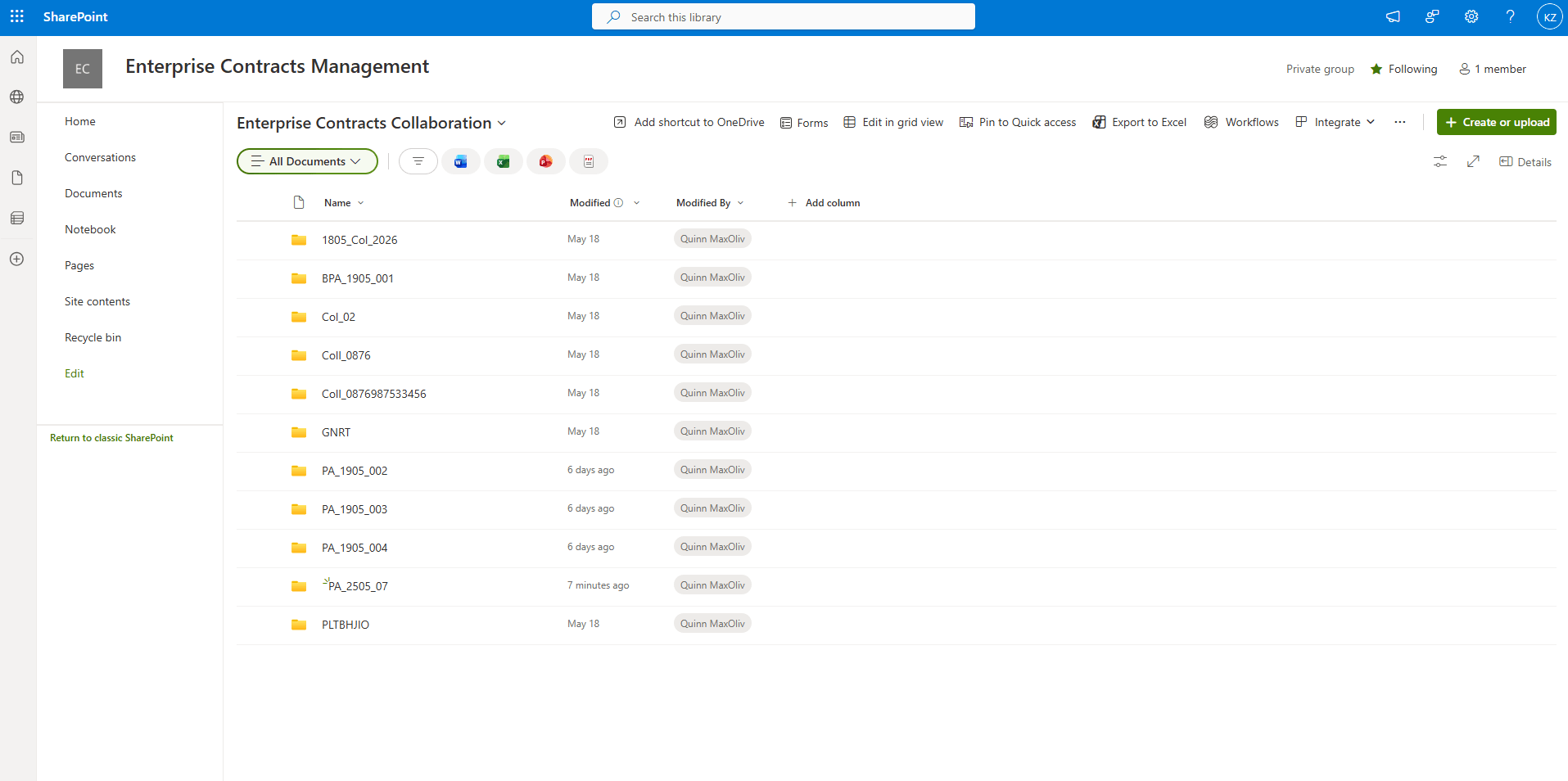Open the KZ account avatar

(x=1550, y=16)
